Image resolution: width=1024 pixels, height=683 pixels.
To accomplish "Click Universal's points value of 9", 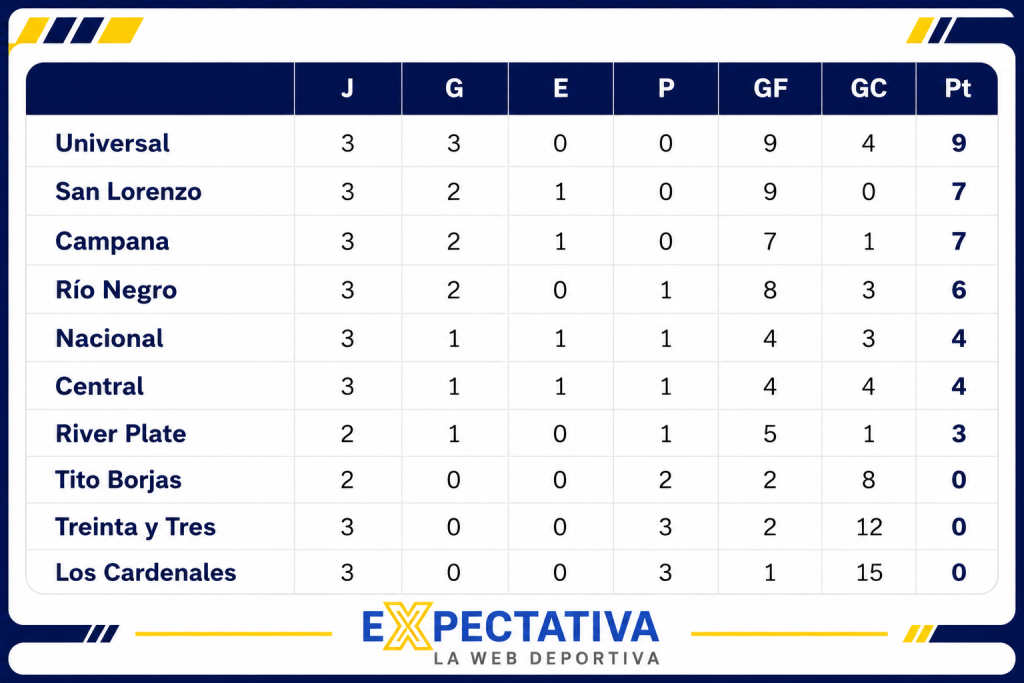I will (x=959, y=143).
